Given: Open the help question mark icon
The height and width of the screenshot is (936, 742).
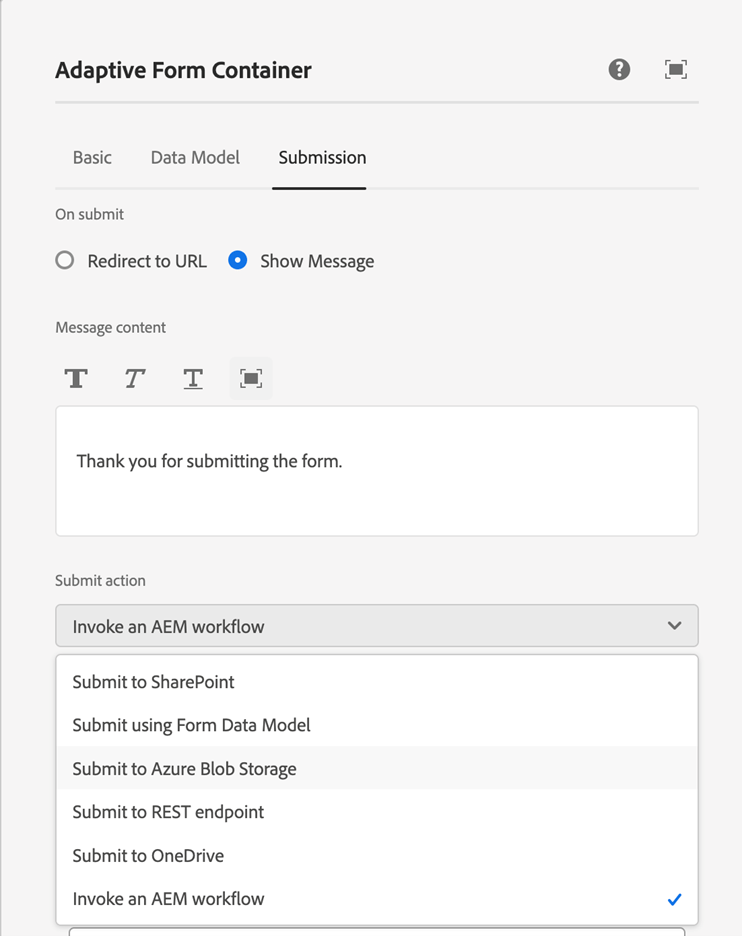Looking at the screenshot, I should pyautogui.click(x=619, y=69).
